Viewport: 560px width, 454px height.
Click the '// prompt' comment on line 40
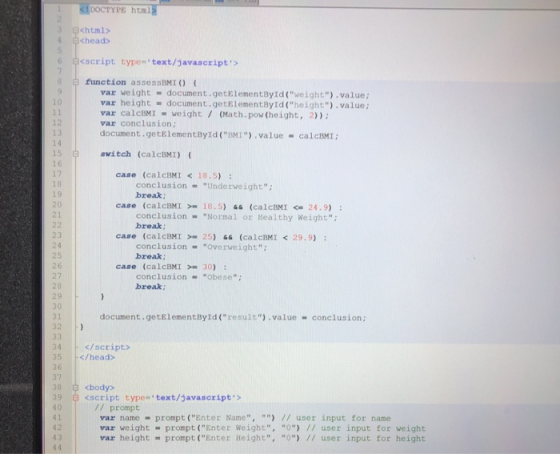click(118, 408)
